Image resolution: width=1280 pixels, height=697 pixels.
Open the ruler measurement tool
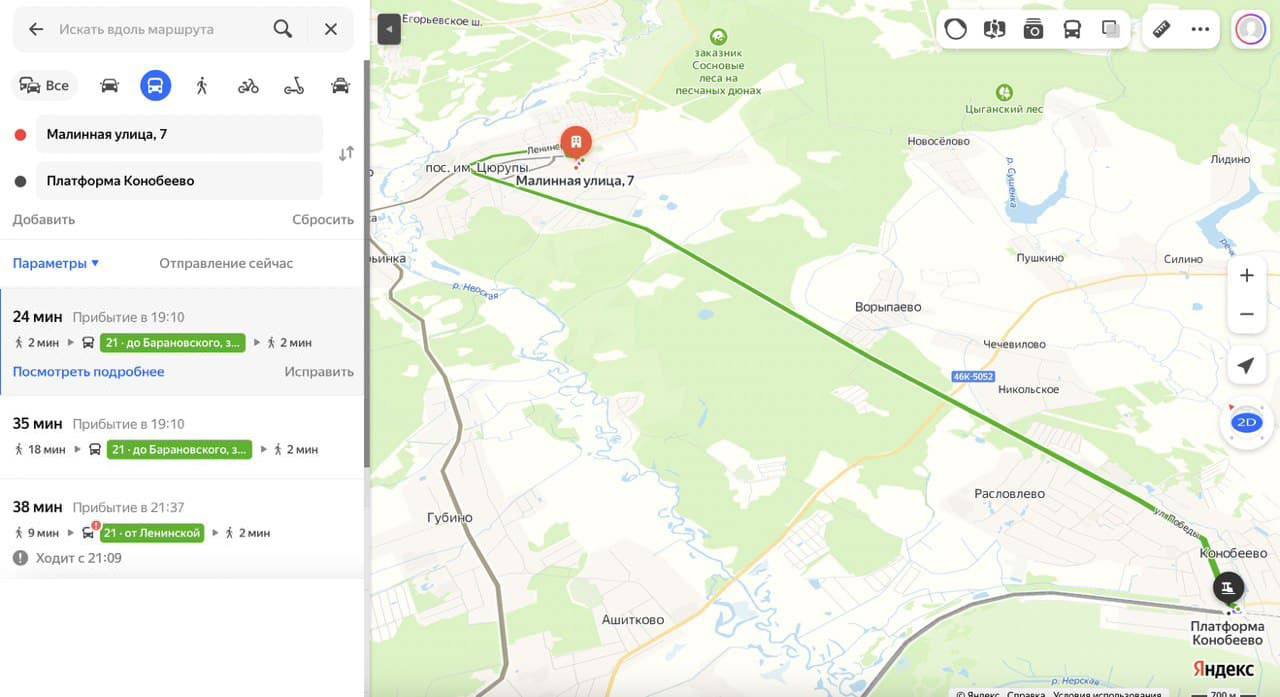coord(1161,29)
